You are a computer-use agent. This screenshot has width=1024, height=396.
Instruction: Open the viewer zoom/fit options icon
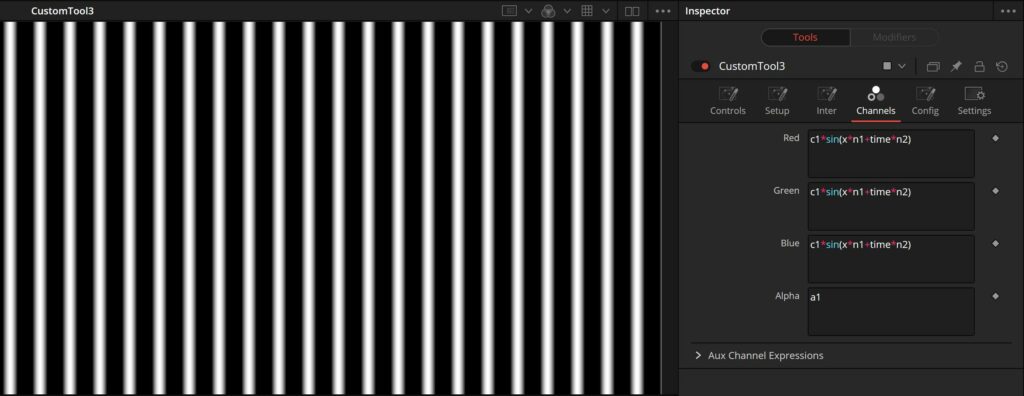point(509,10)
